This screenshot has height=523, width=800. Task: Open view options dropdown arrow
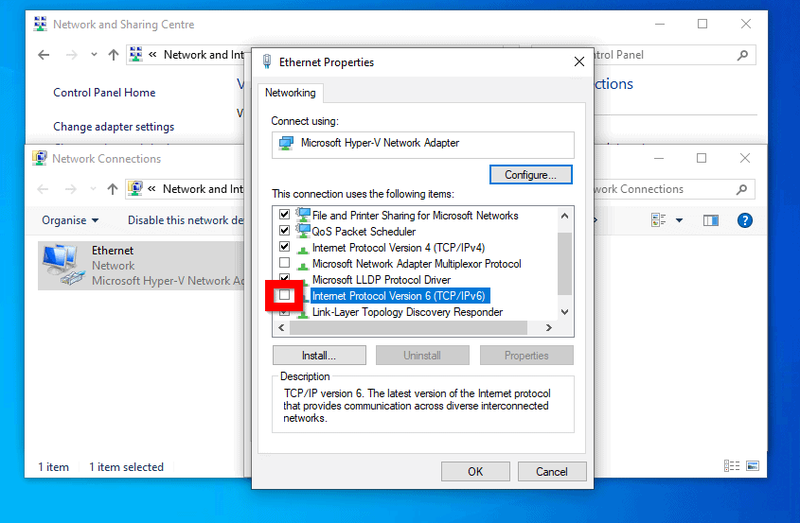[x=679, y=220]
